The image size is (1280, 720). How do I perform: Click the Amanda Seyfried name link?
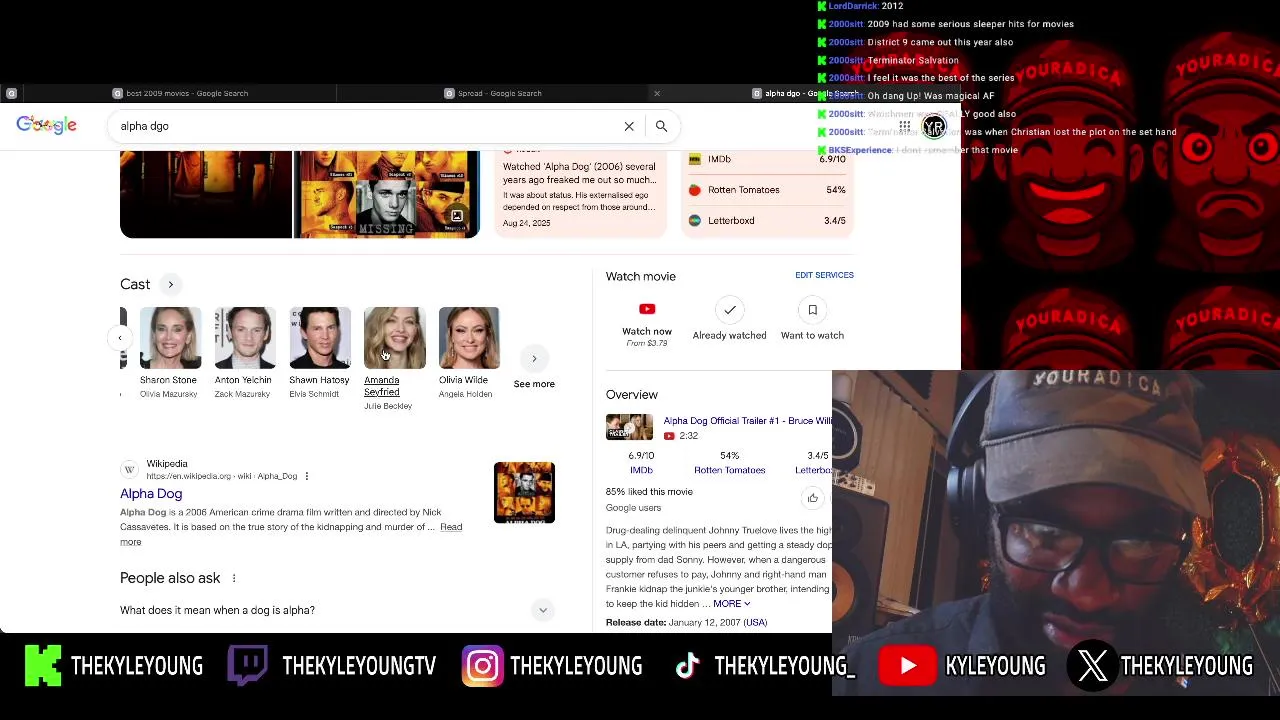pyautogui.click(x=382, y=386)
